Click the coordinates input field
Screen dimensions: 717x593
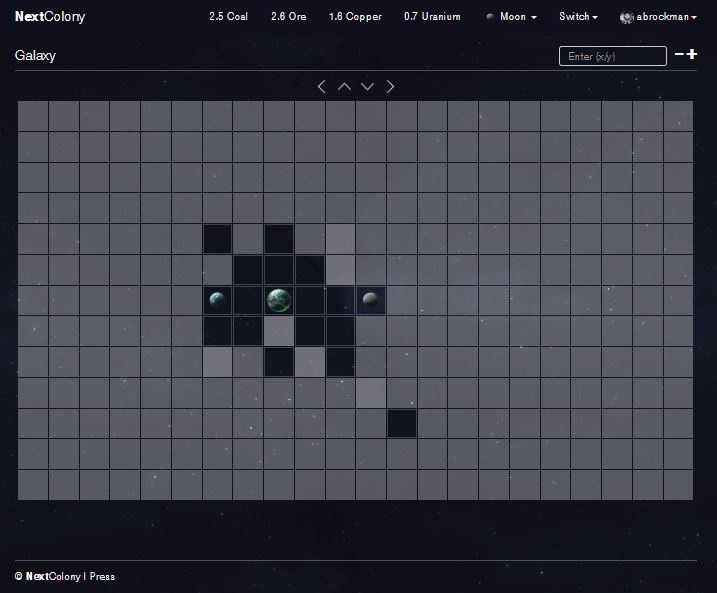pos(612,56)
